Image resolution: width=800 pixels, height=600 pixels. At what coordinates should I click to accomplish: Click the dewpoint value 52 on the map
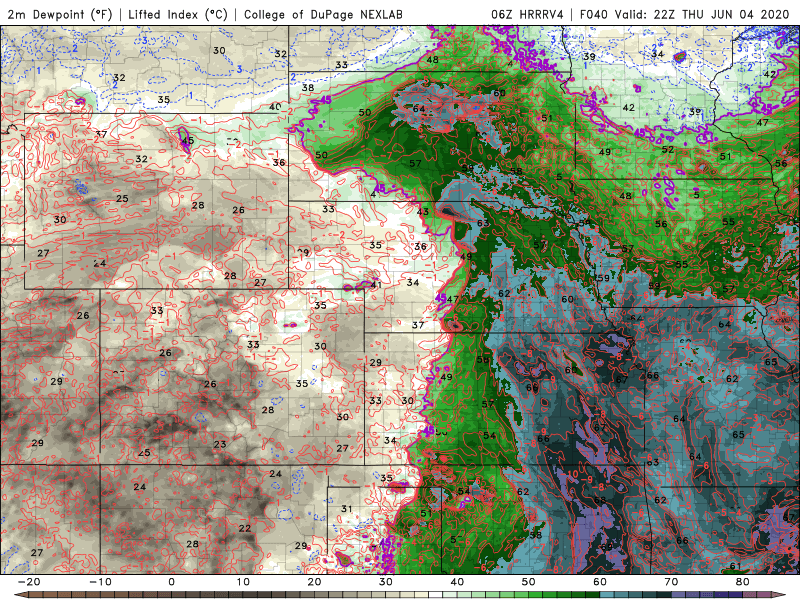(x=668, y=149)
